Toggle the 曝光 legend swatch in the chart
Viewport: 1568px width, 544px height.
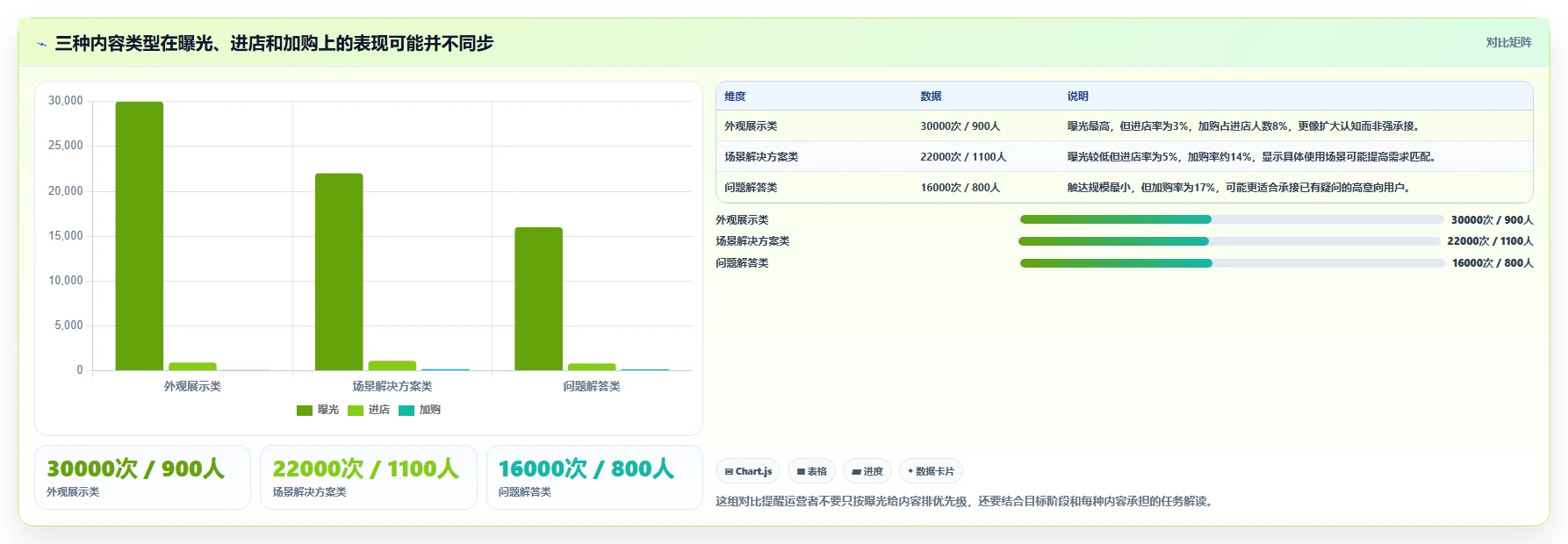[x=305, y=410]
